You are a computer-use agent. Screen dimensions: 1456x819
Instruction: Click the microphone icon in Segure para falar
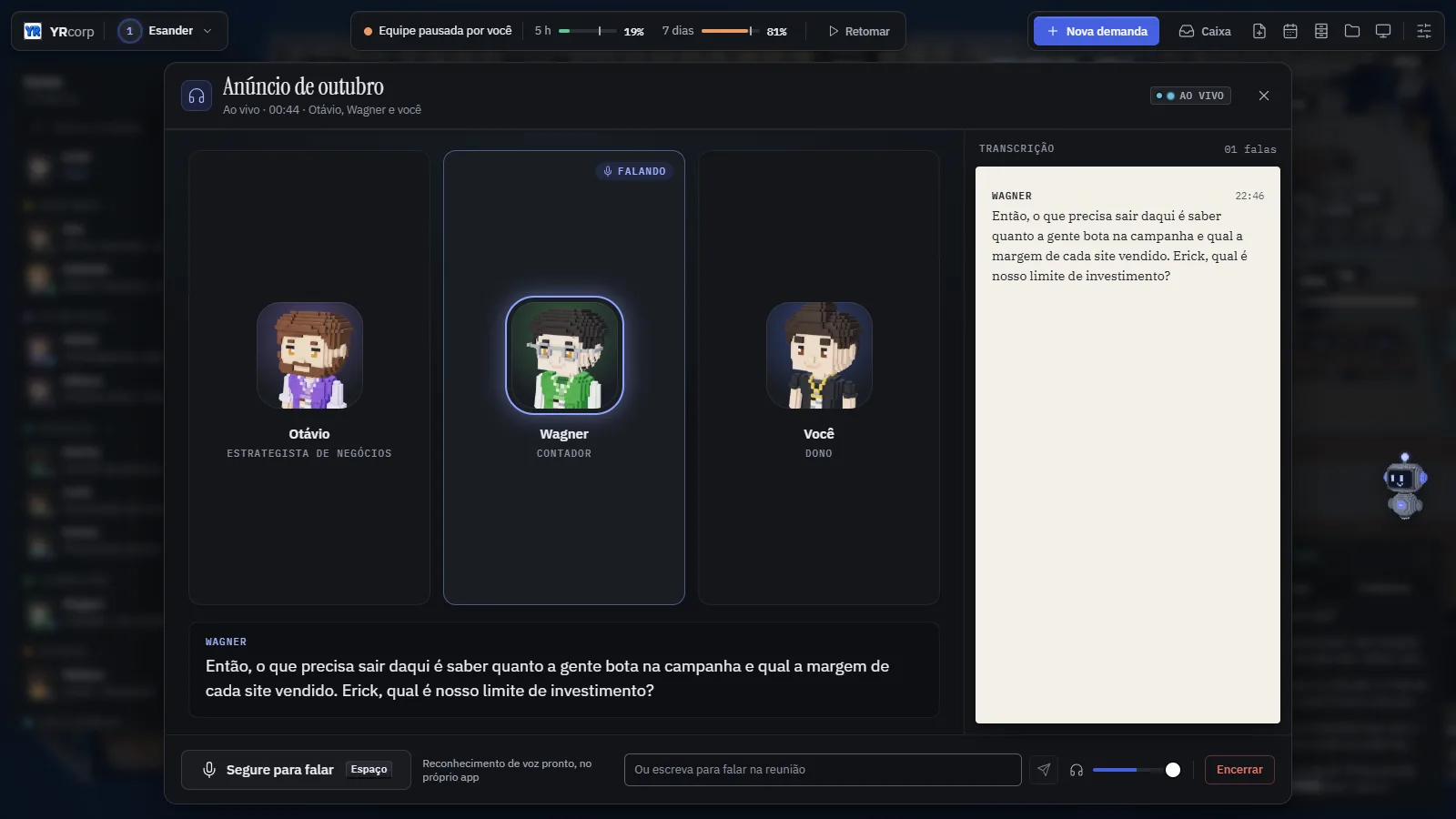[x=209, y=770]
